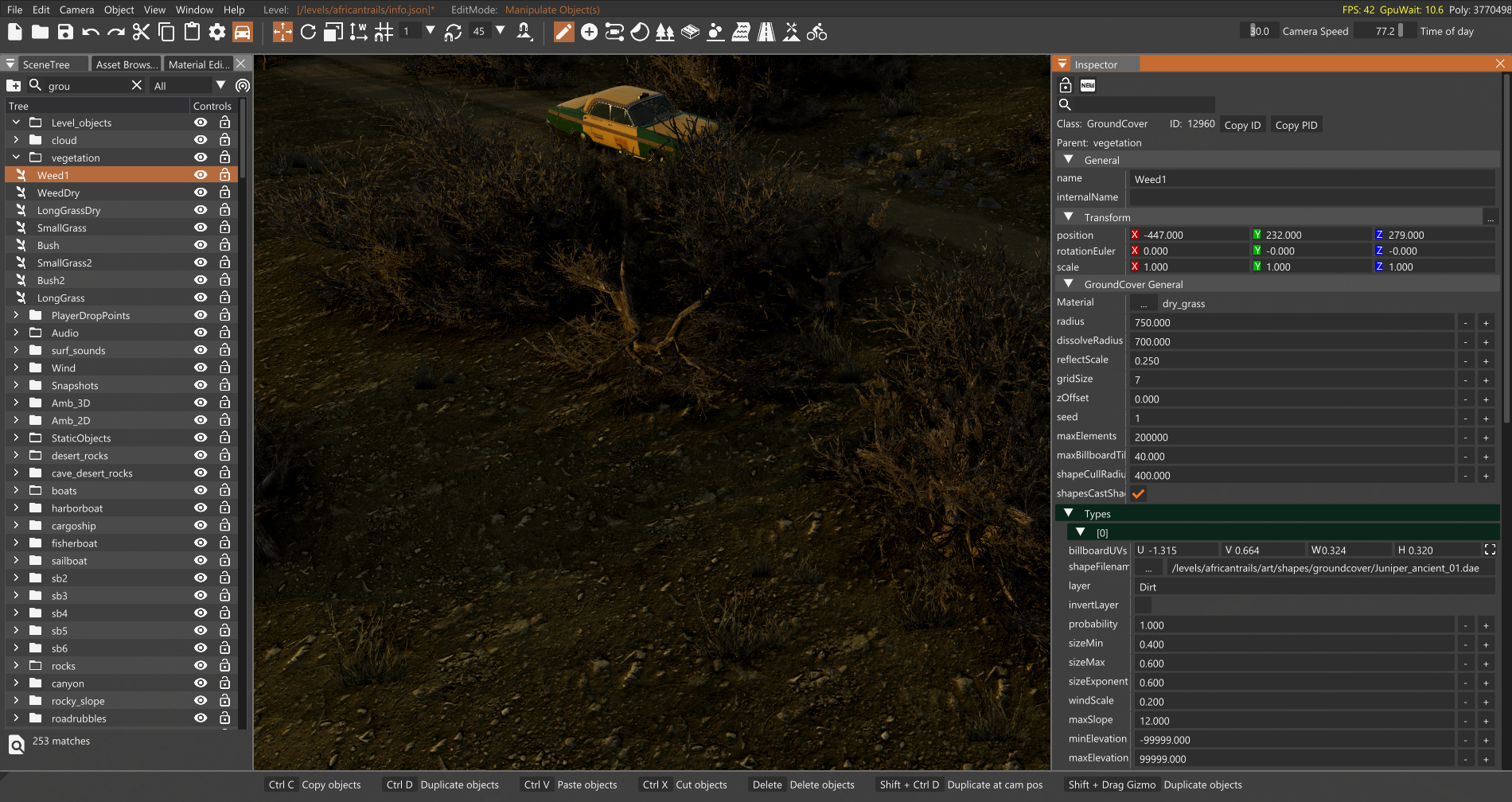The height and width of the screenshot is (802, 1512).
Task: Adjust the Time of day slider
Action: point(1384,31)
